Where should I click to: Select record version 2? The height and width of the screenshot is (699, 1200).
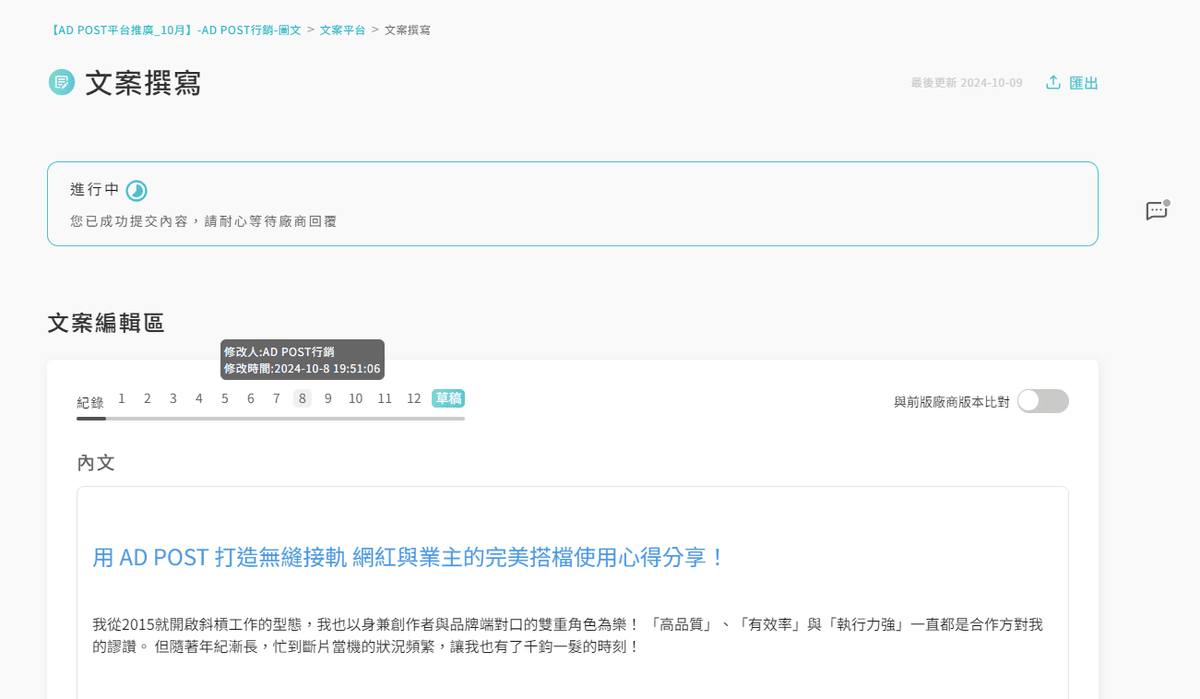point(147,398)
